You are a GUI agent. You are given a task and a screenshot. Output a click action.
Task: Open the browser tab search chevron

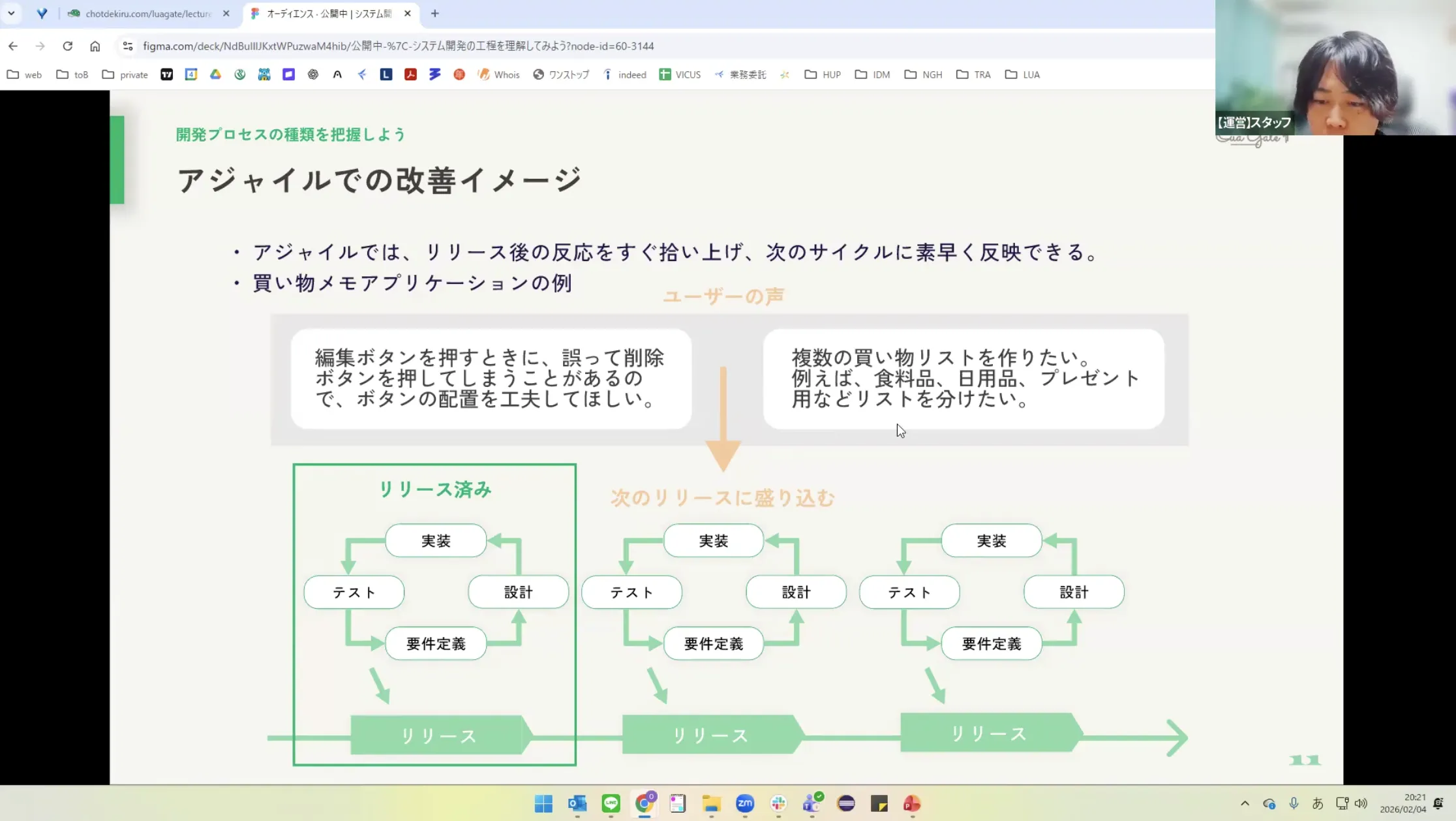coord(11,13)
